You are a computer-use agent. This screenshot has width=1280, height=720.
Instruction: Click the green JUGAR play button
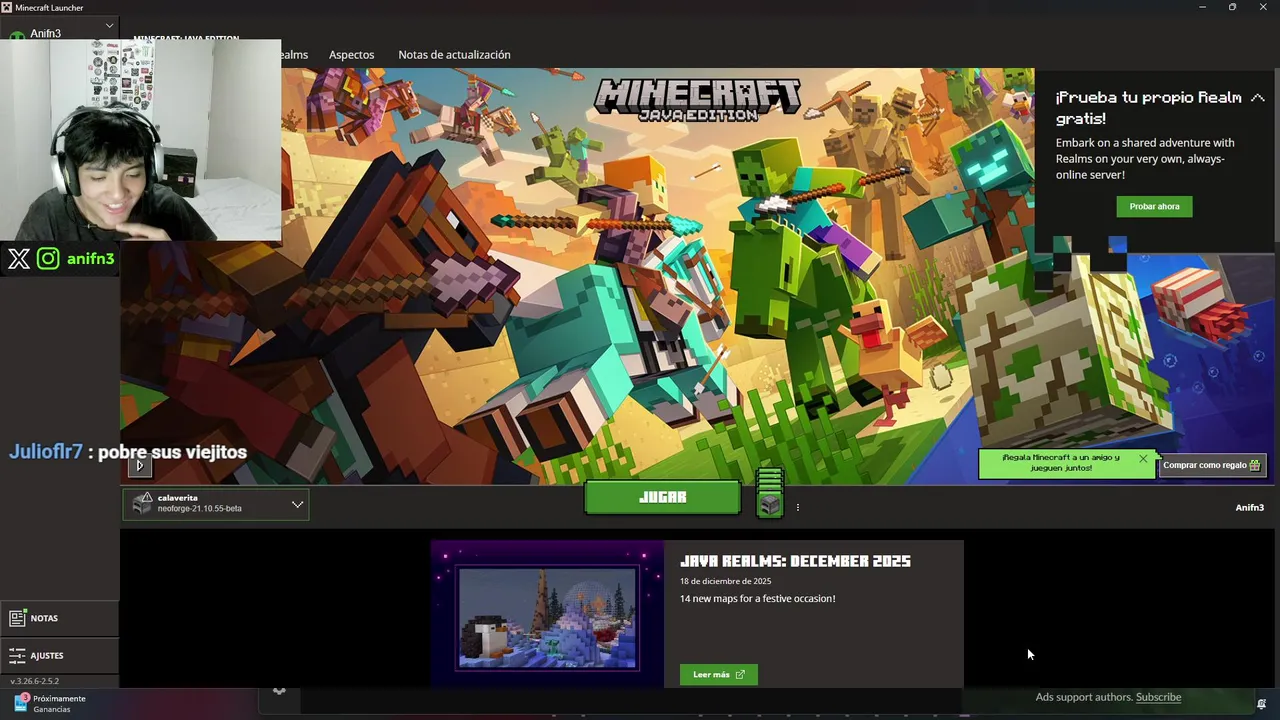tap(662, 497)
